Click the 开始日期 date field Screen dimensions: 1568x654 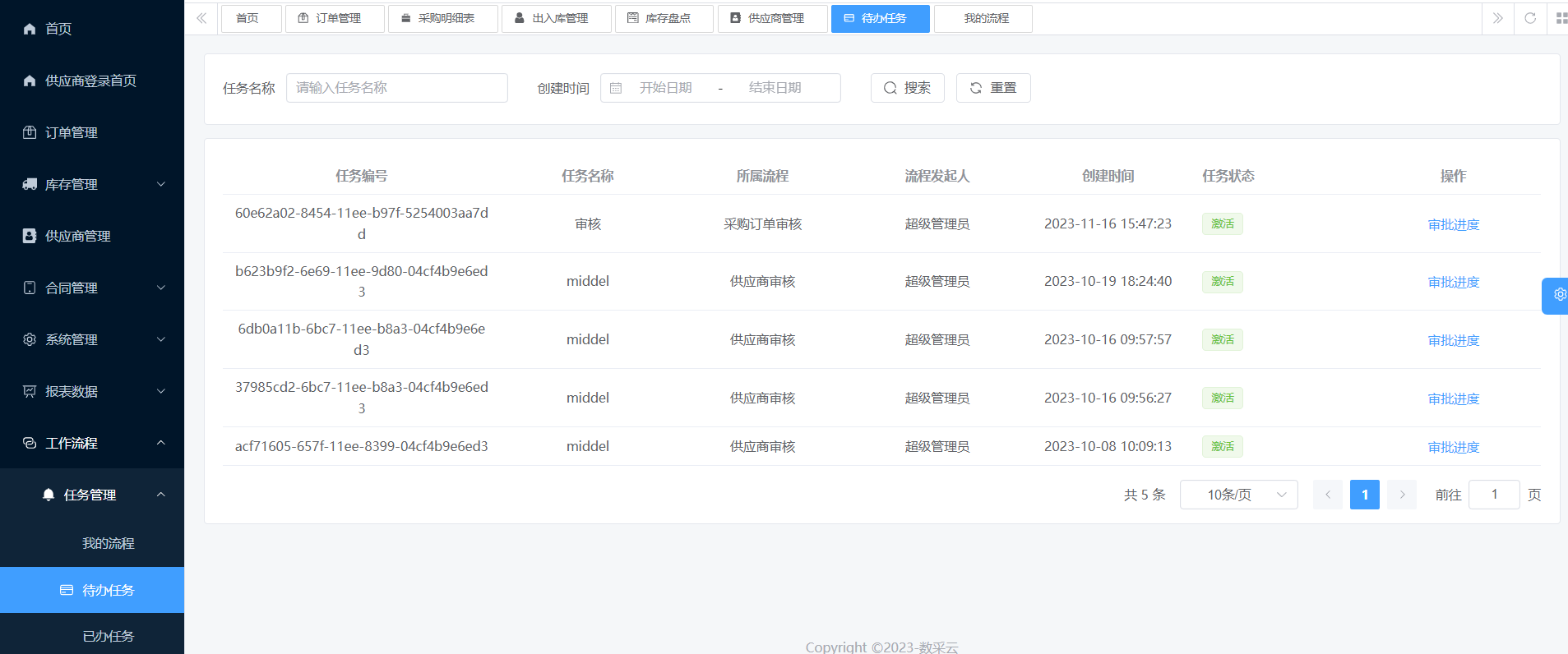pos(665,88)
